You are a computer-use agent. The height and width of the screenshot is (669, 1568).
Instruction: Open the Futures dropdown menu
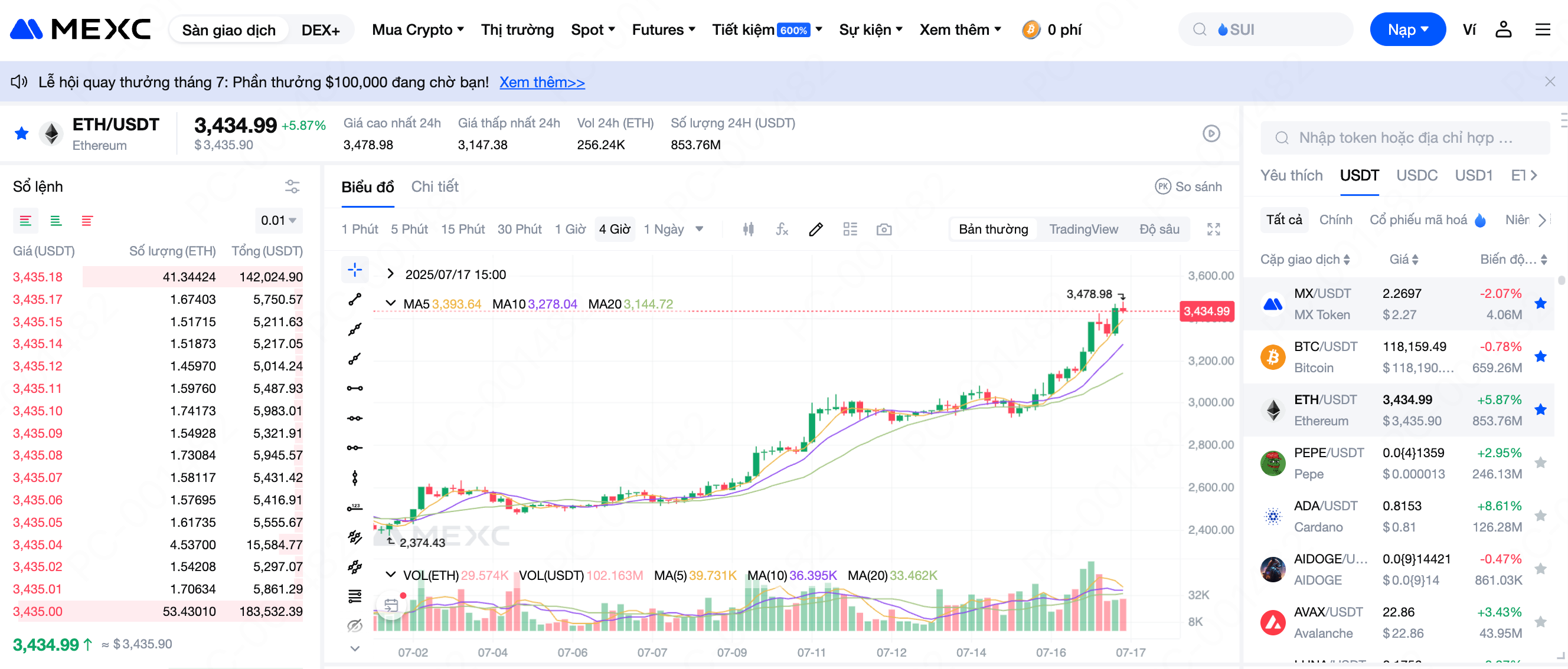664,29
